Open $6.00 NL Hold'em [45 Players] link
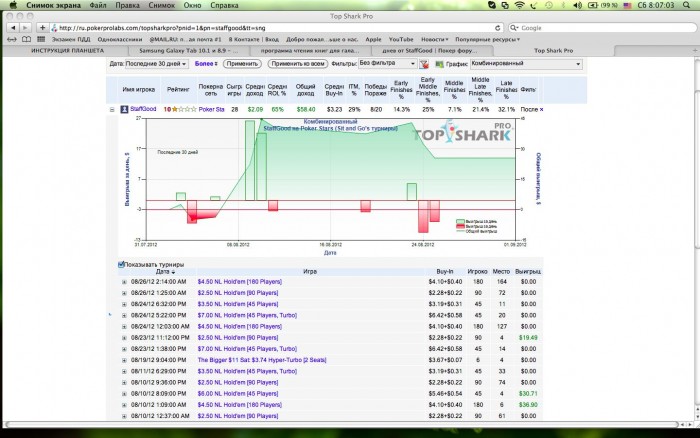700x438 pixels. click(x=238, y=393)
